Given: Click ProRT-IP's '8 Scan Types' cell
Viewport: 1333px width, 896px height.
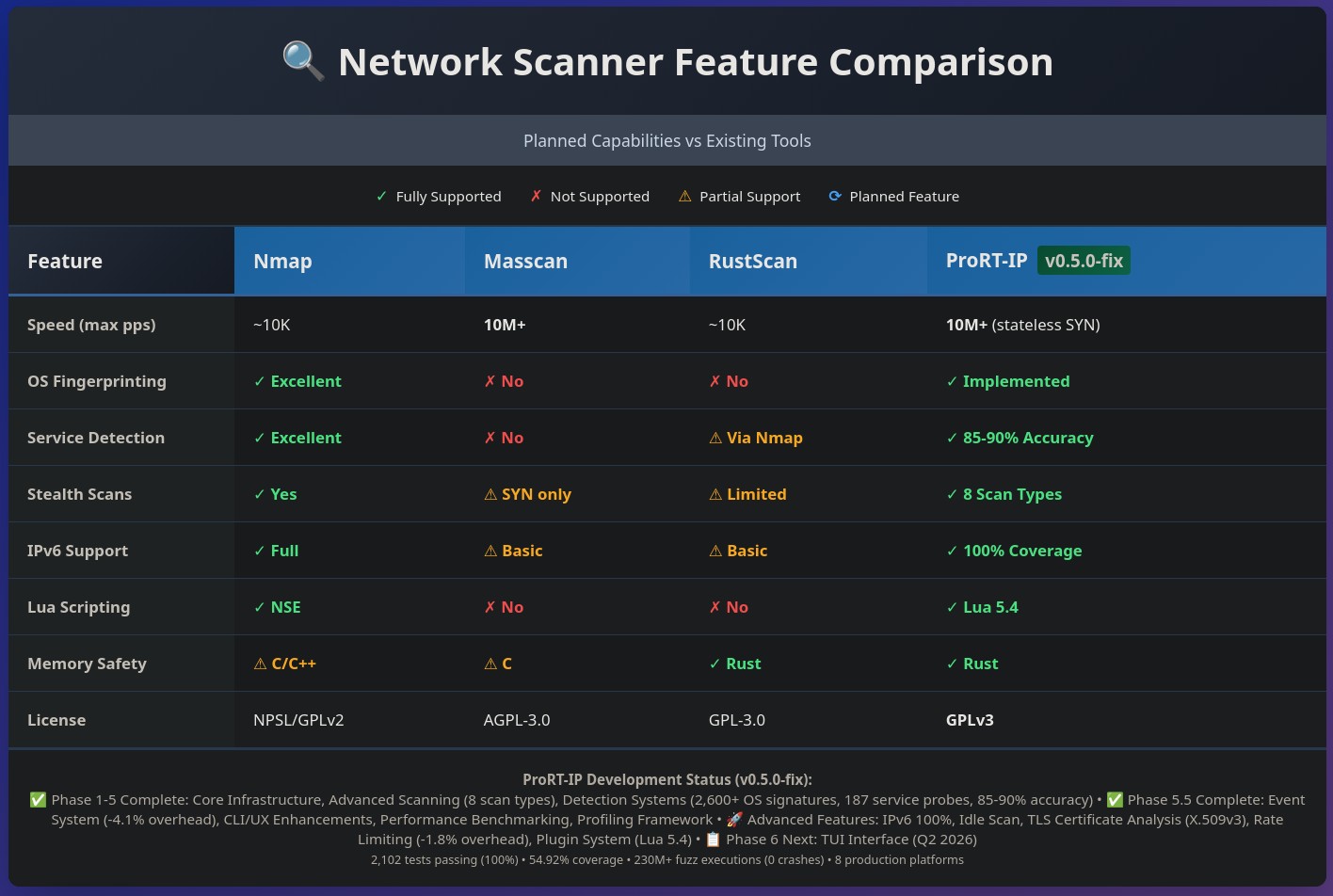Looking at the screenshot, I should coord(1004,494).
